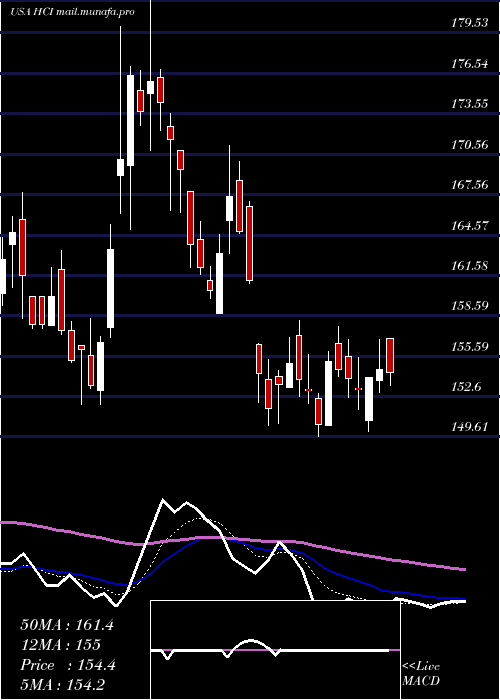Click the 179.53 price axis label
This screenshot has width=500, height=700.
[x=469, y=23]
